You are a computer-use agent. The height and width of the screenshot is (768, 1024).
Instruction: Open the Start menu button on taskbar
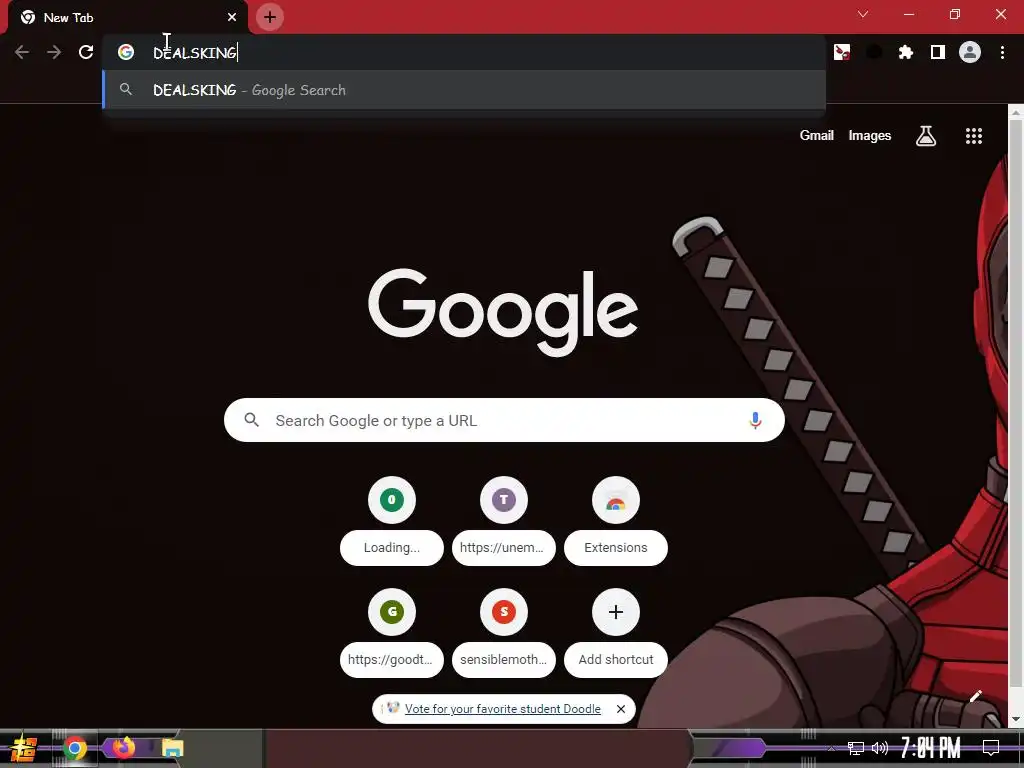pyautogui.click(x=23, y=748)
